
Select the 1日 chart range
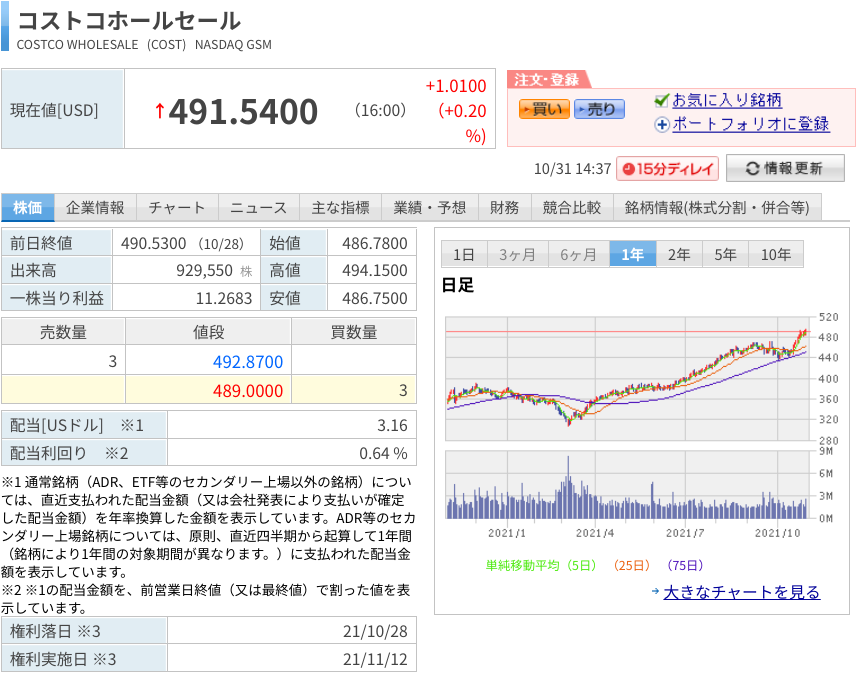pyautogui.click(x=463, y=254)
